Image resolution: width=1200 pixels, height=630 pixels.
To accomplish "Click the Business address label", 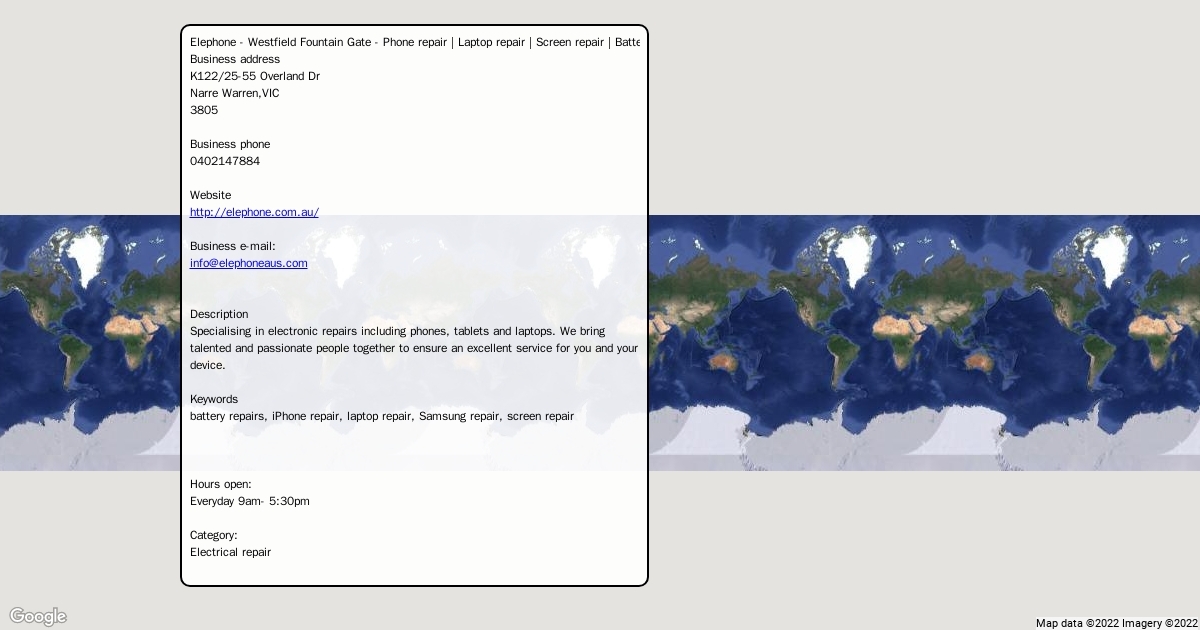I will pyautogui.click(x=235, y=59).
